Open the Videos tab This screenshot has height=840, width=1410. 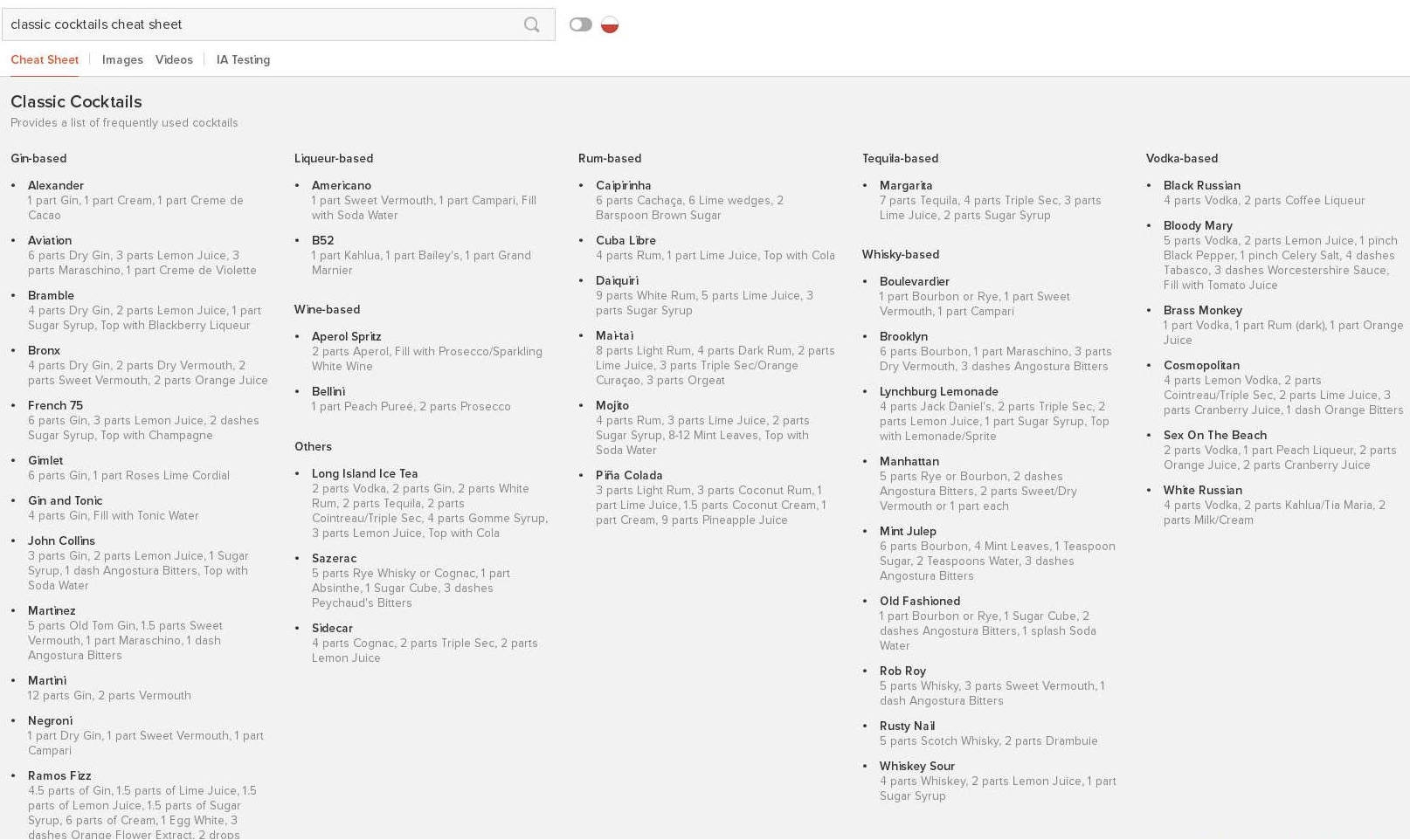click(x=174, y=60)
